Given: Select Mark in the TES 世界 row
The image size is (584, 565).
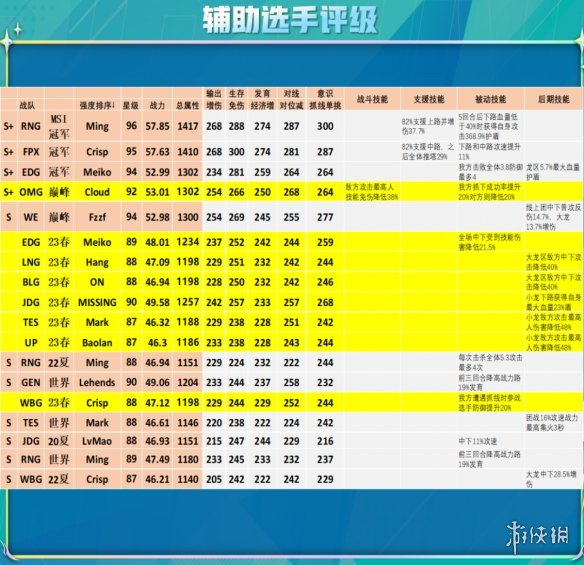Looking at the screenshot, I should 97,423.
